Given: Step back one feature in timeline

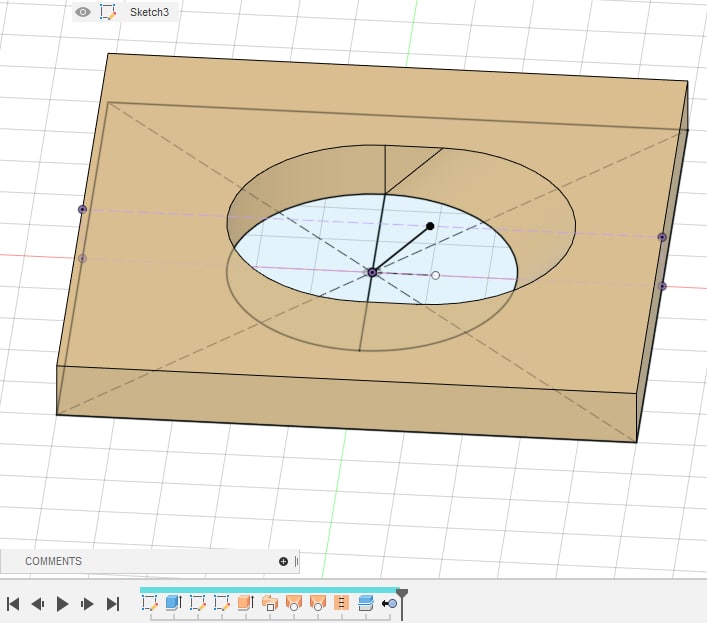Looking at the screenshot, I should pyautogui.click(x=37, y=604).
